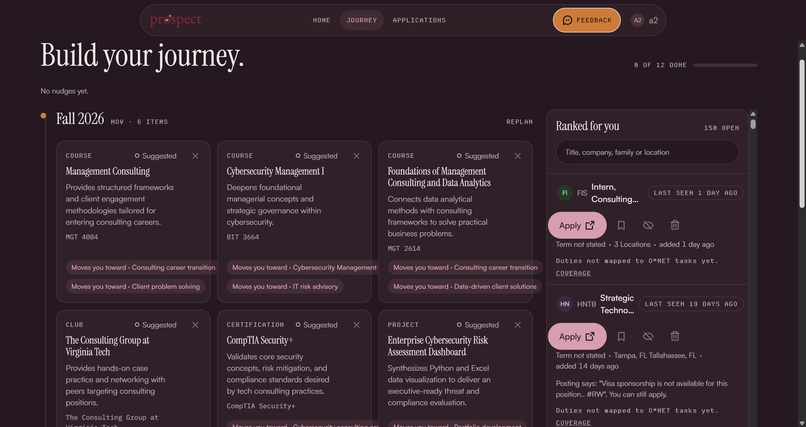806x427 pixels.
Task: Select the Journey tab
Action: (361, 21)
